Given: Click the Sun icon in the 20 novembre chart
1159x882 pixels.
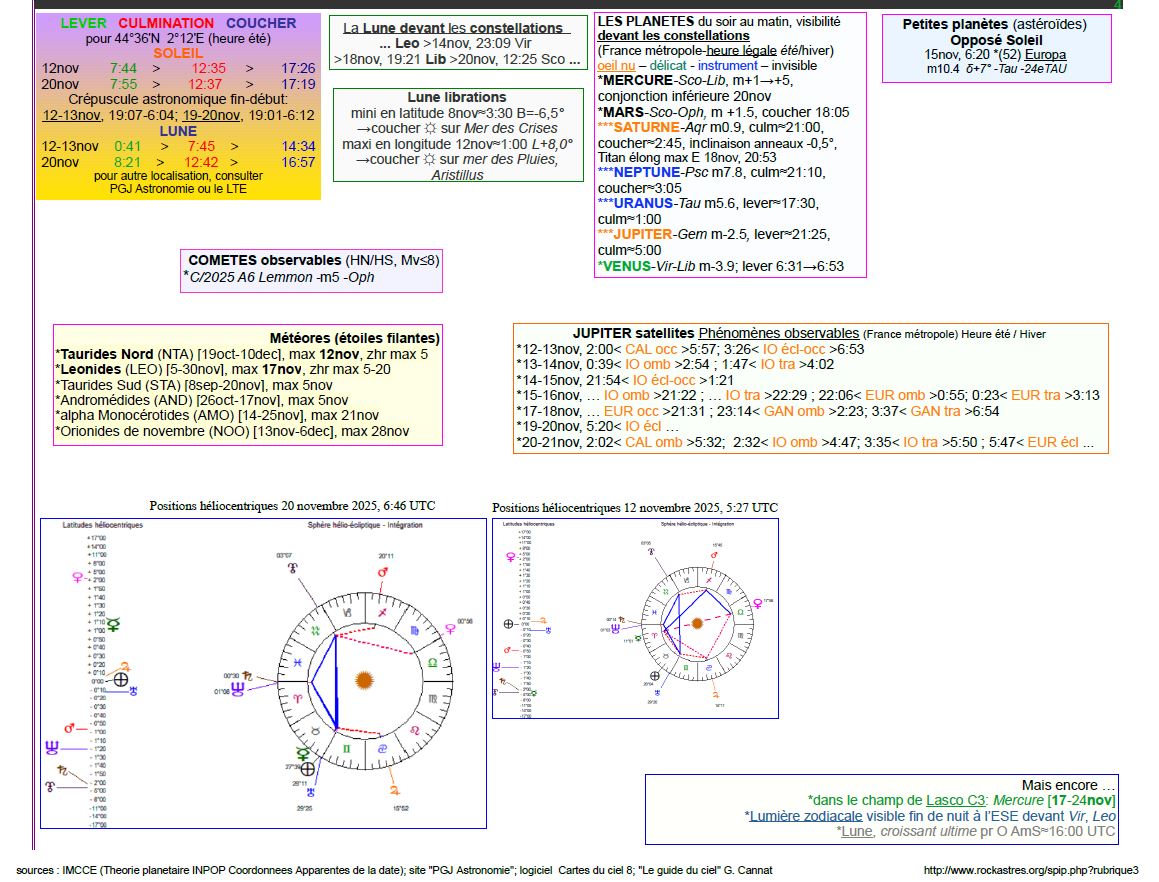Looking at the screenshot, I should 365,680.
